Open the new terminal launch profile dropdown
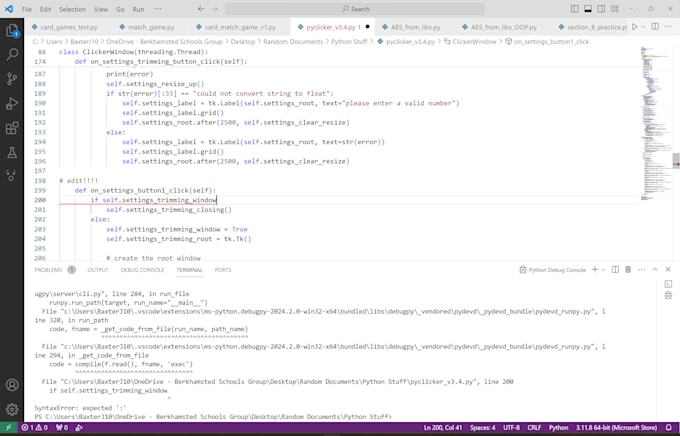The height and width of the screenshot is (436, 680). pyautogui.click(x=603, y=269)
